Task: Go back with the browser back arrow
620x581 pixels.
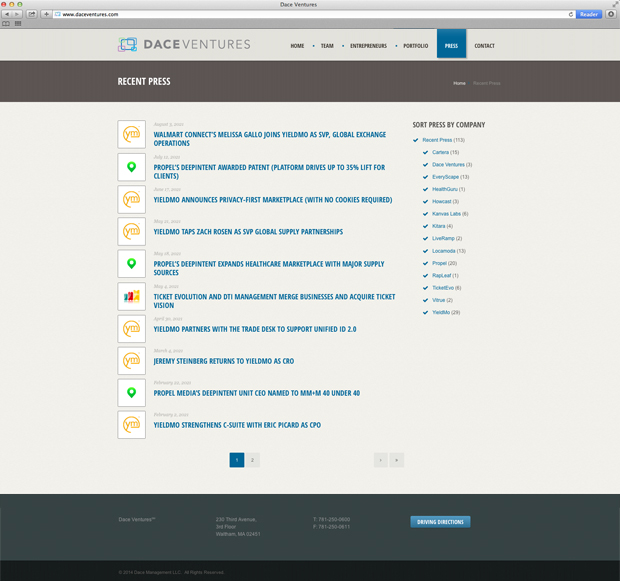Action: point(8,14)
